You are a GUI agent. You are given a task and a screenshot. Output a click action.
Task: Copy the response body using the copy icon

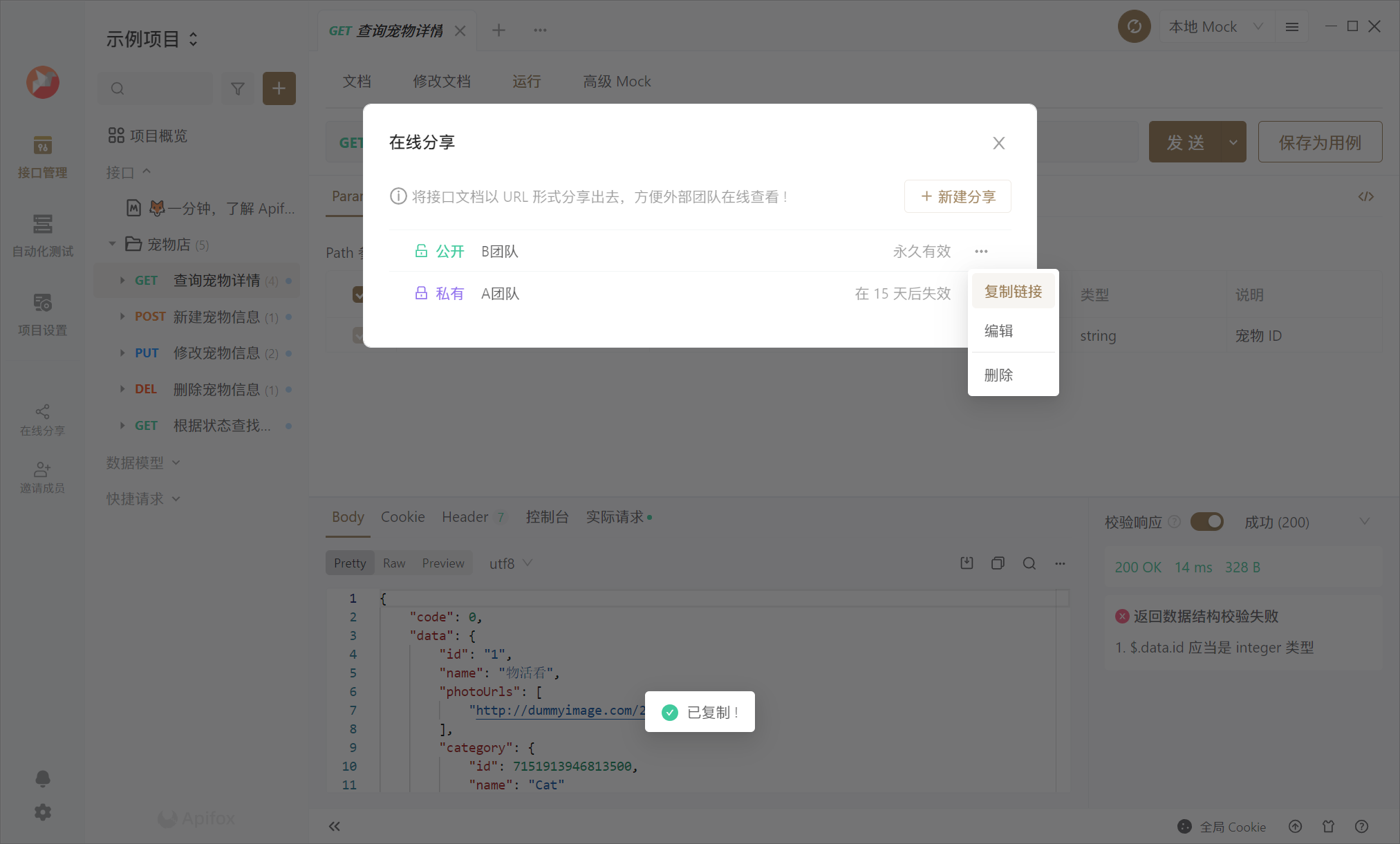click(x=998, y=563)
